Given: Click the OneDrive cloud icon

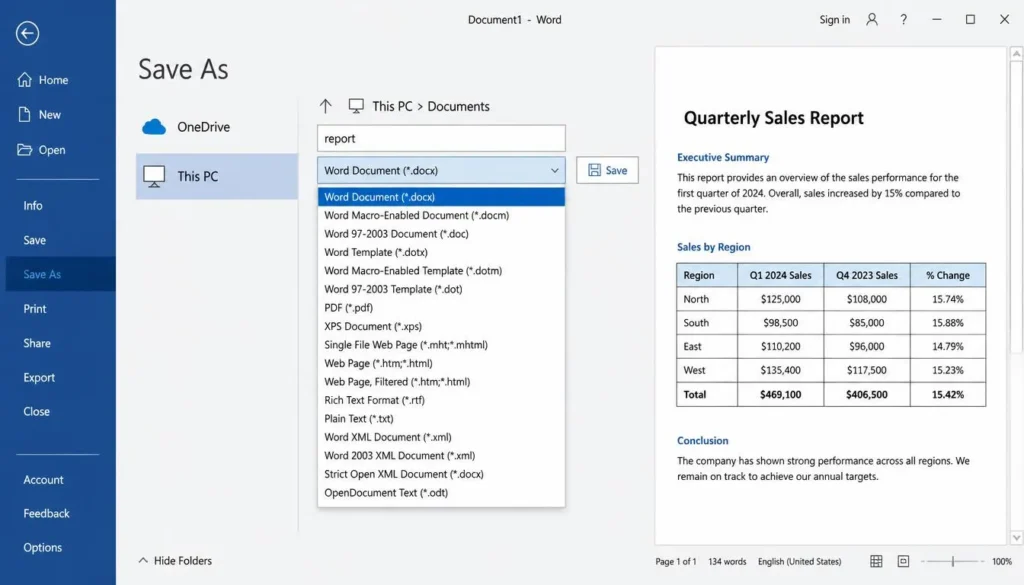Looking at the screenshot, I should click(154, 127).
